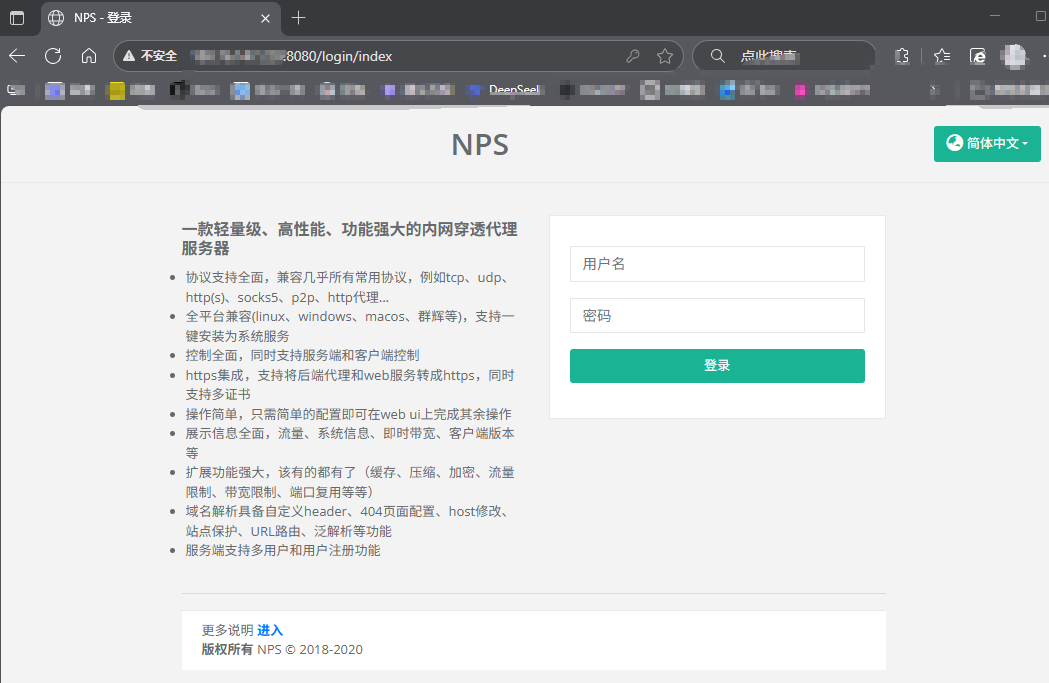
Task: Close the NPS - 登录 tab
Action: [x=266, y=18]
